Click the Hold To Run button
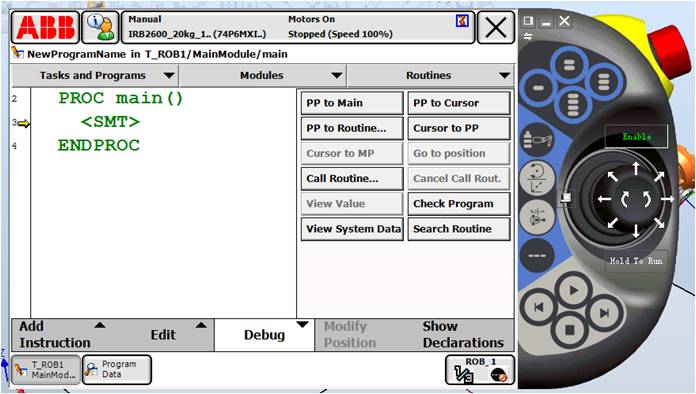Viewport: 696px width, 394px height. click(x=636, y=261)
